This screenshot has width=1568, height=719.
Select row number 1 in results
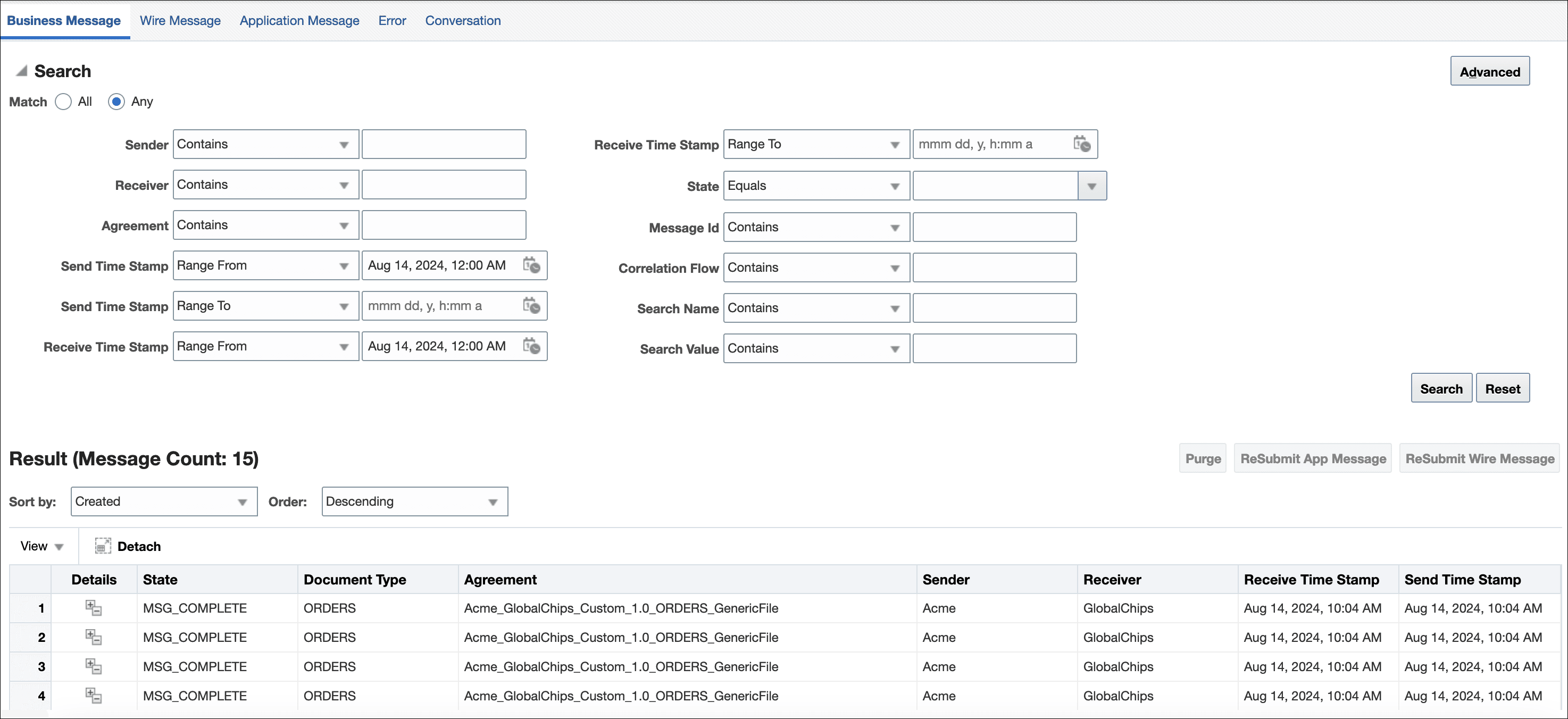[30, 608]
